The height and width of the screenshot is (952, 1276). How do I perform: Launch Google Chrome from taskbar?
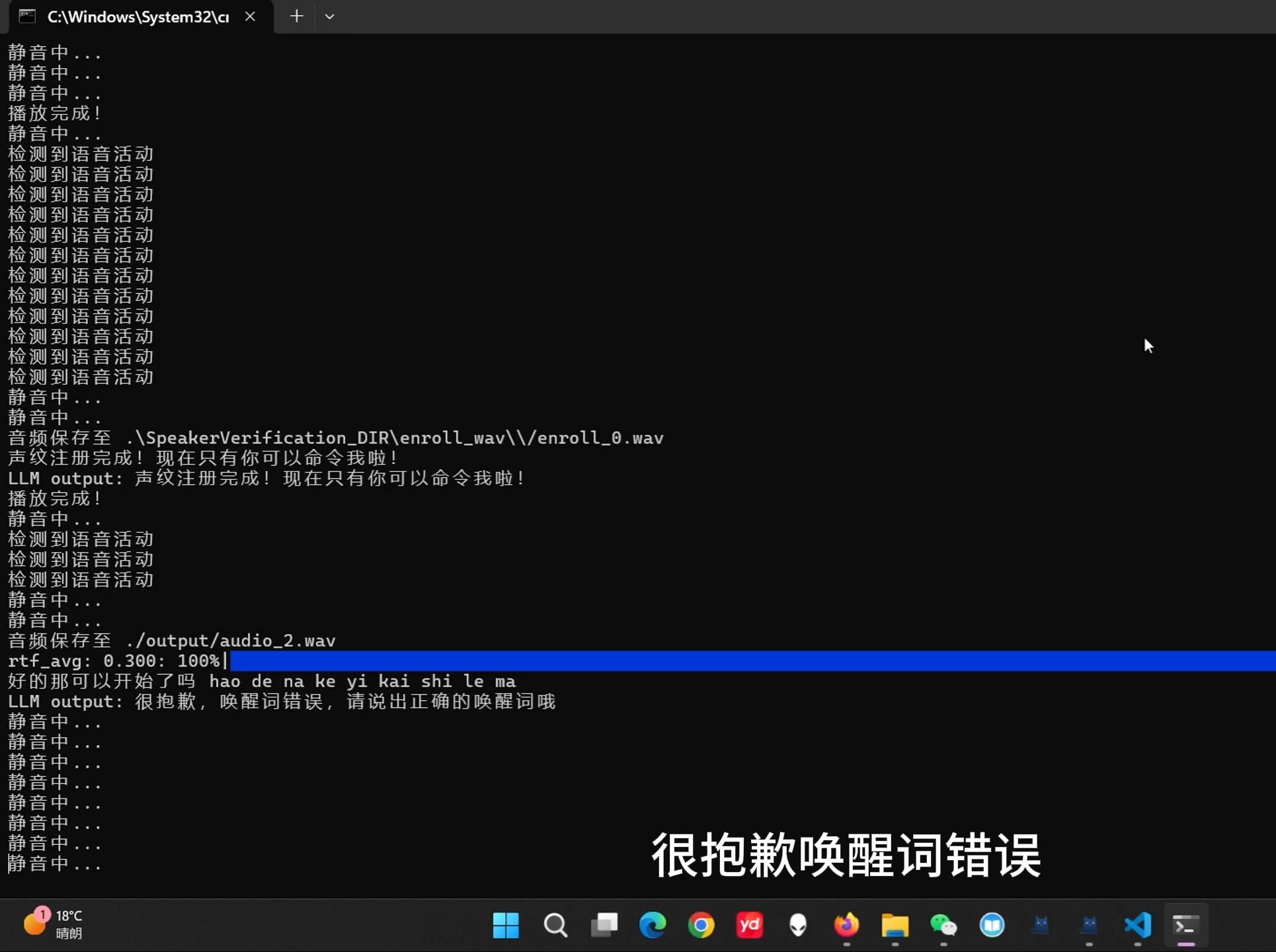[701, 925]
